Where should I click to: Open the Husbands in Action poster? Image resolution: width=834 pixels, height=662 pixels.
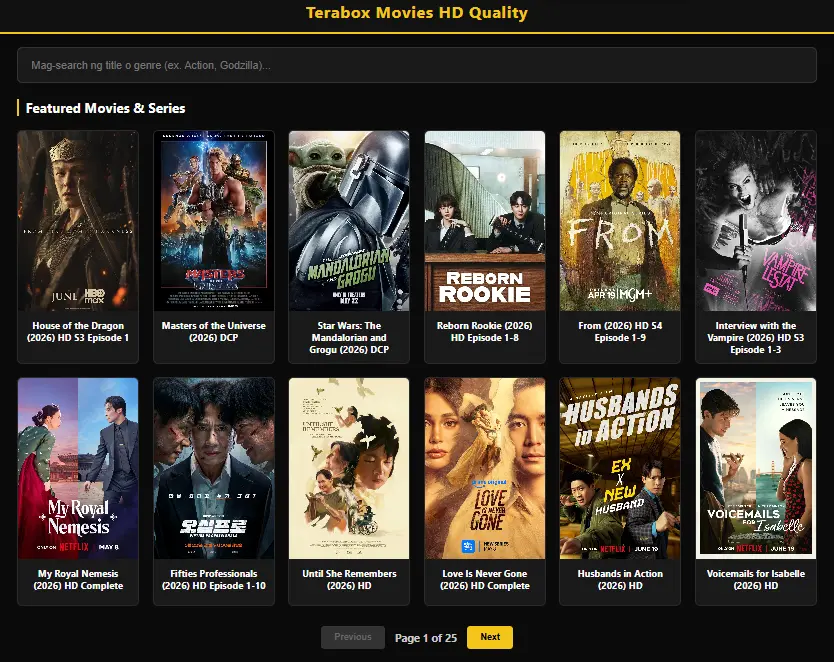[x=620, y=468]
